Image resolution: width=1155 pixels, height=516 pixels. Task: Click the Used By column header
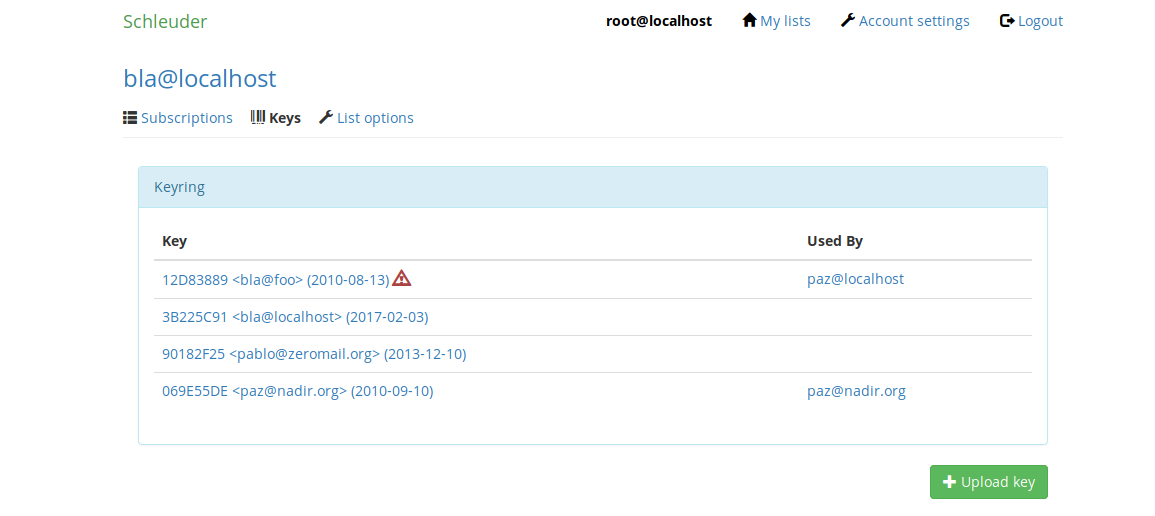[835, 241]
